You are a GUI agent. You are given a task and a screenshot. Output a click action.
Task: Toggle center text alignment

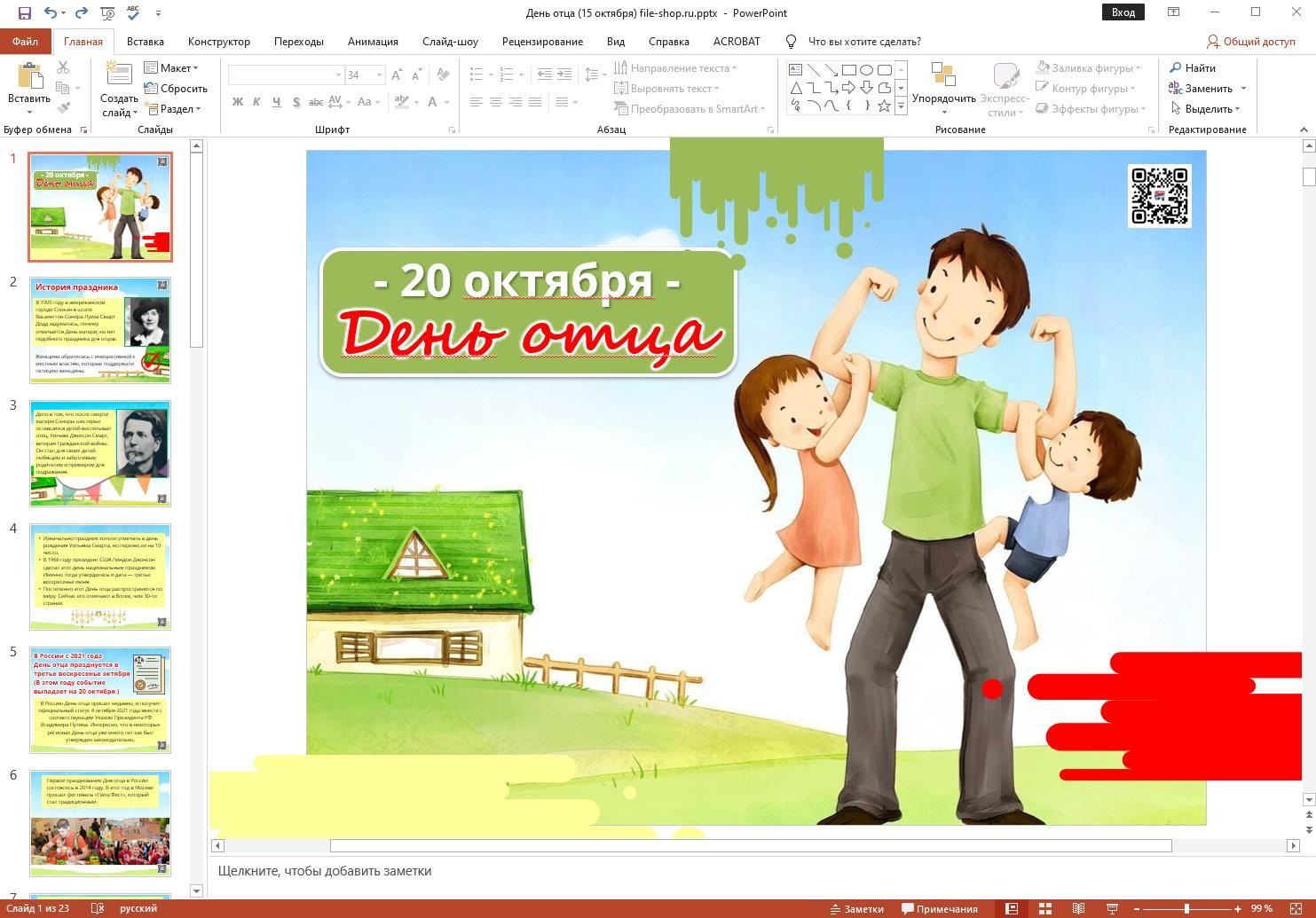coord(496,102)
